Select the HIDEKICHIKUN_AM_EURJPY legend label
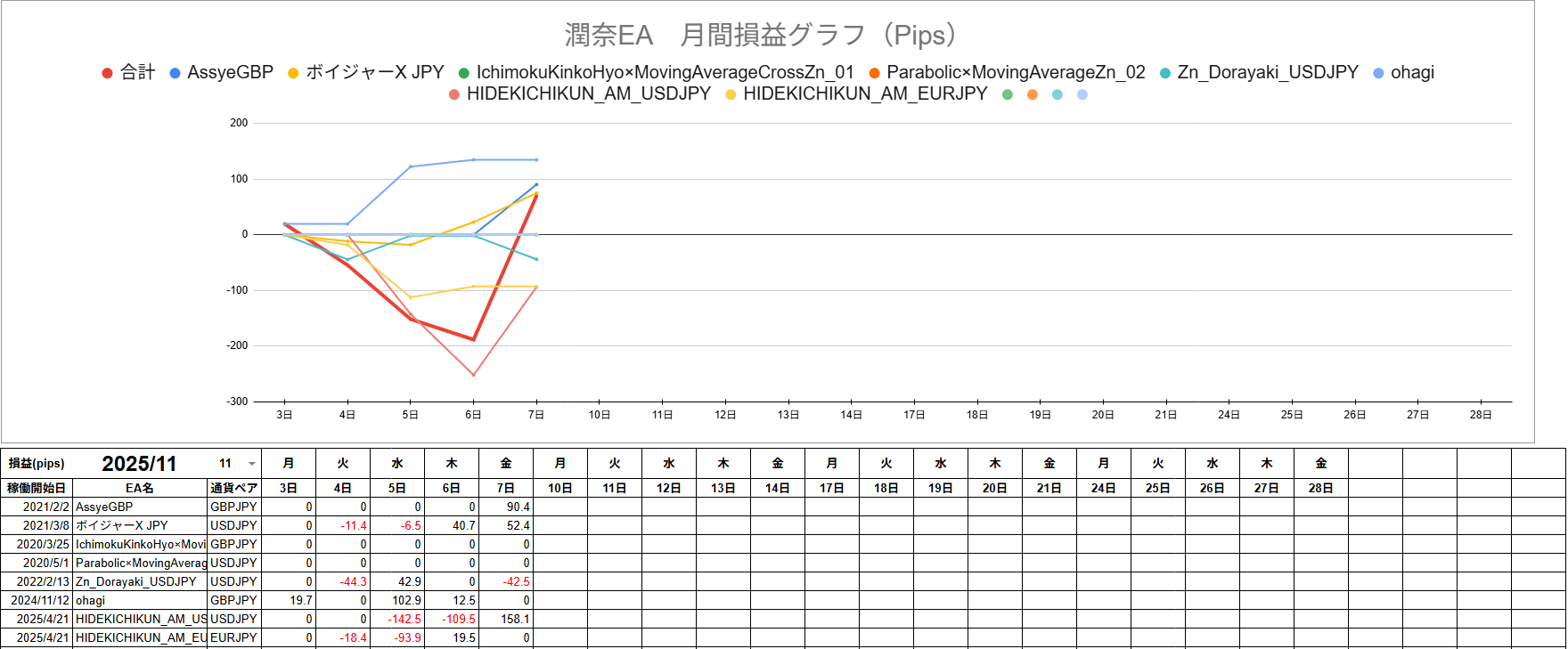This screenshot has width=1568, height=649. pos(865,93)
